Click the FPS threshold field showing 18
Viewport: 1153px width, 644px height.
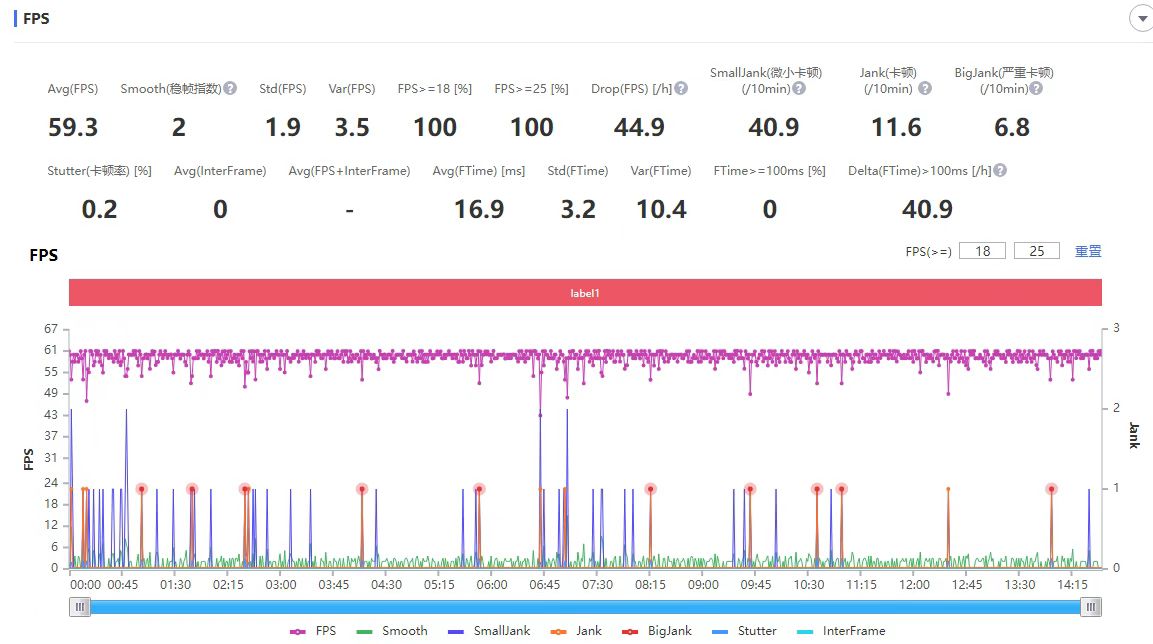coord(982,251)
